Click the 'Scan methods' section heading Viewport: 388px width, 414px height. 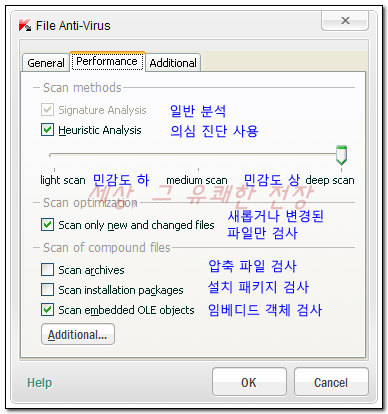(82, 88)
